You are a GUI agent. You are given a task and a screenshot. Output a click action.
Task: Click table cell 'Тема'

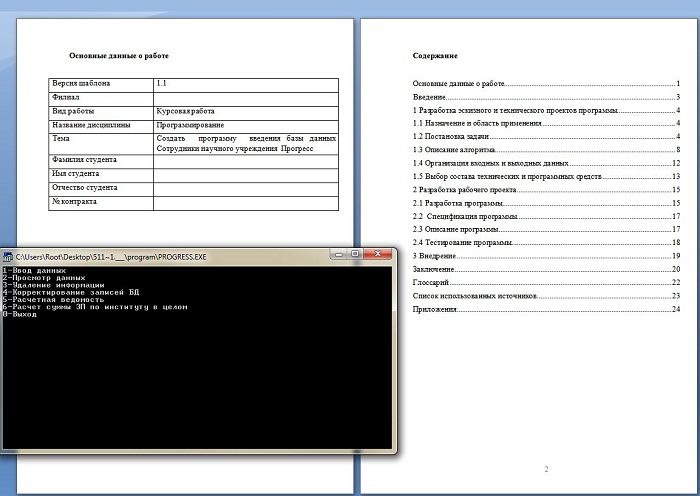pos(101,144)
